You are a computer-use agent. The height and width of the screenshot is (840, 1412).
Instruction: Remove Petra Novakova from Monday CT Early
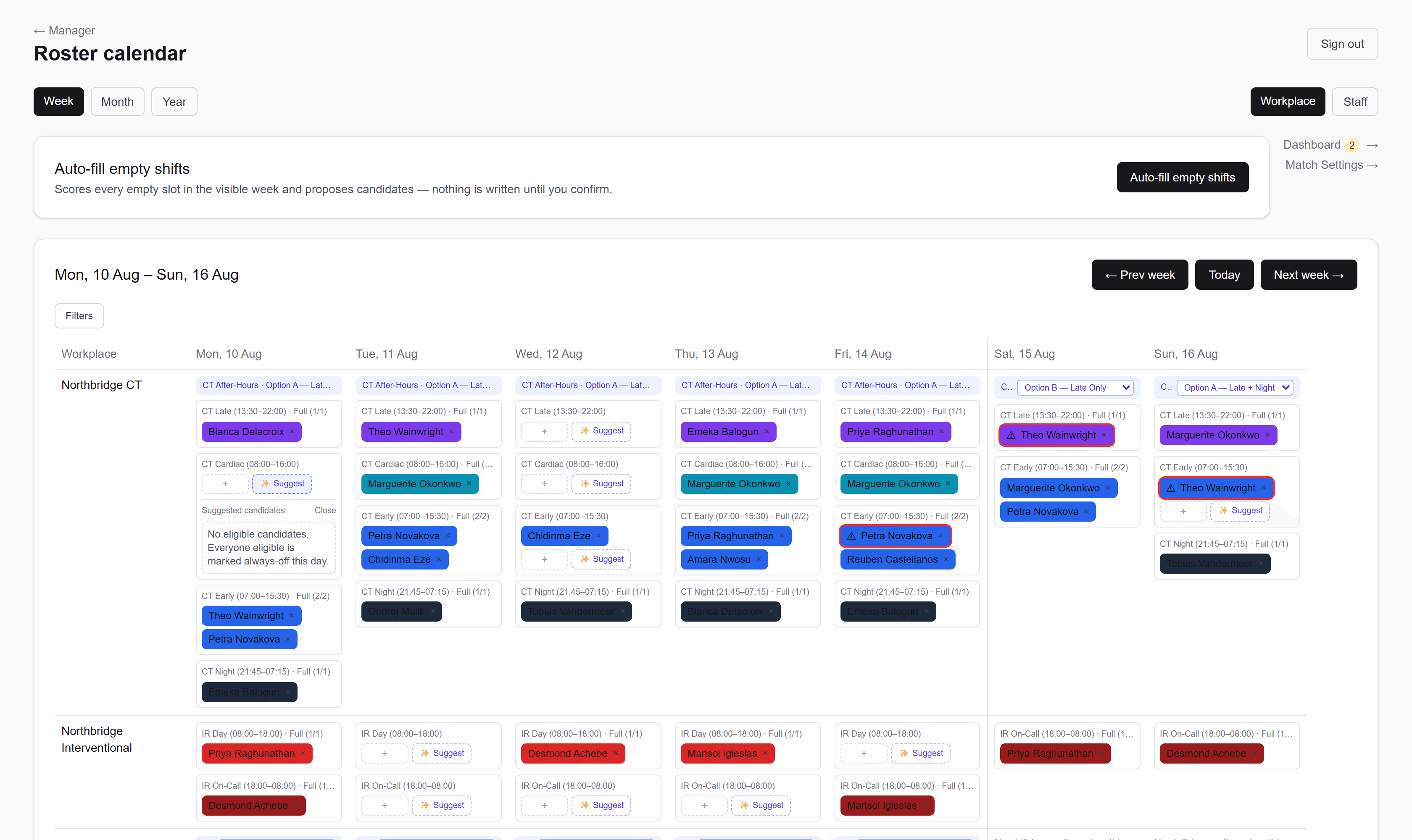click(288, 639)
